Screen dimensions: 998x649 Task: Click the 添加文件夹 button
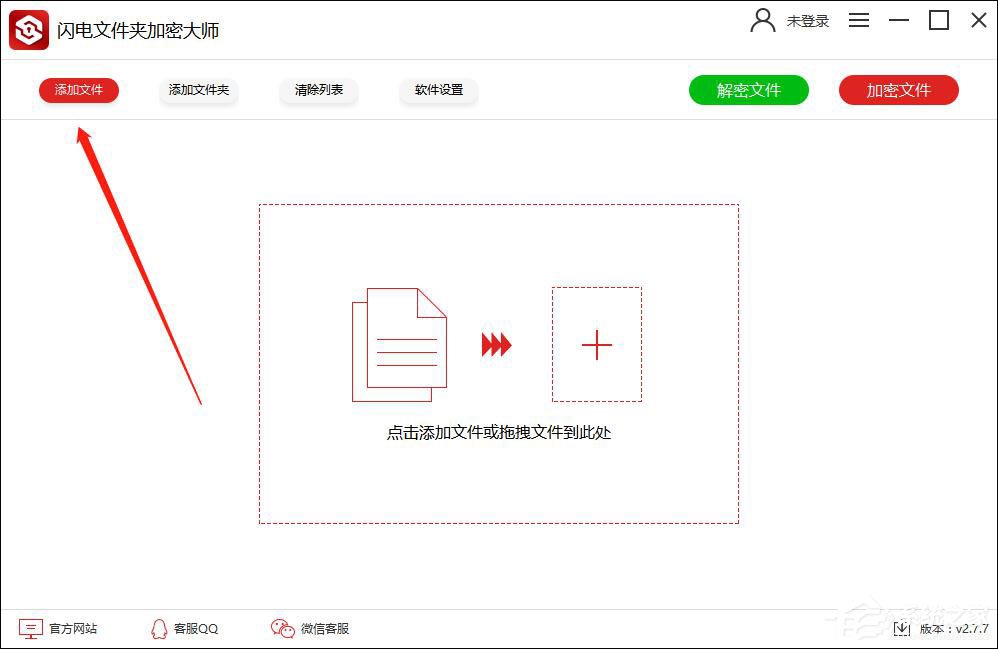[x=198, y=90]
